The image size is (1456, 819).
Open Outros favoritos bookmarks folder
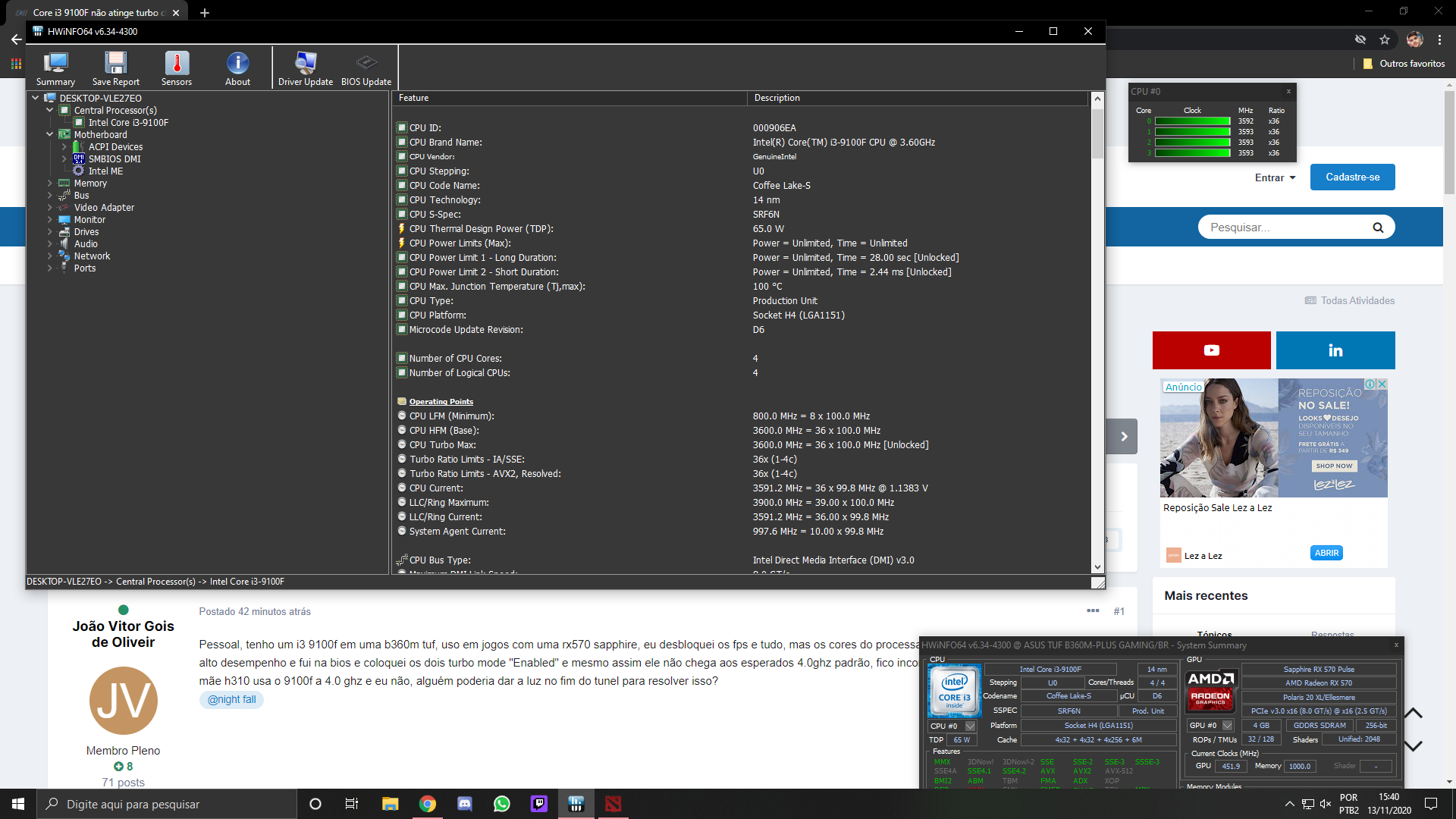point(1404,64)
